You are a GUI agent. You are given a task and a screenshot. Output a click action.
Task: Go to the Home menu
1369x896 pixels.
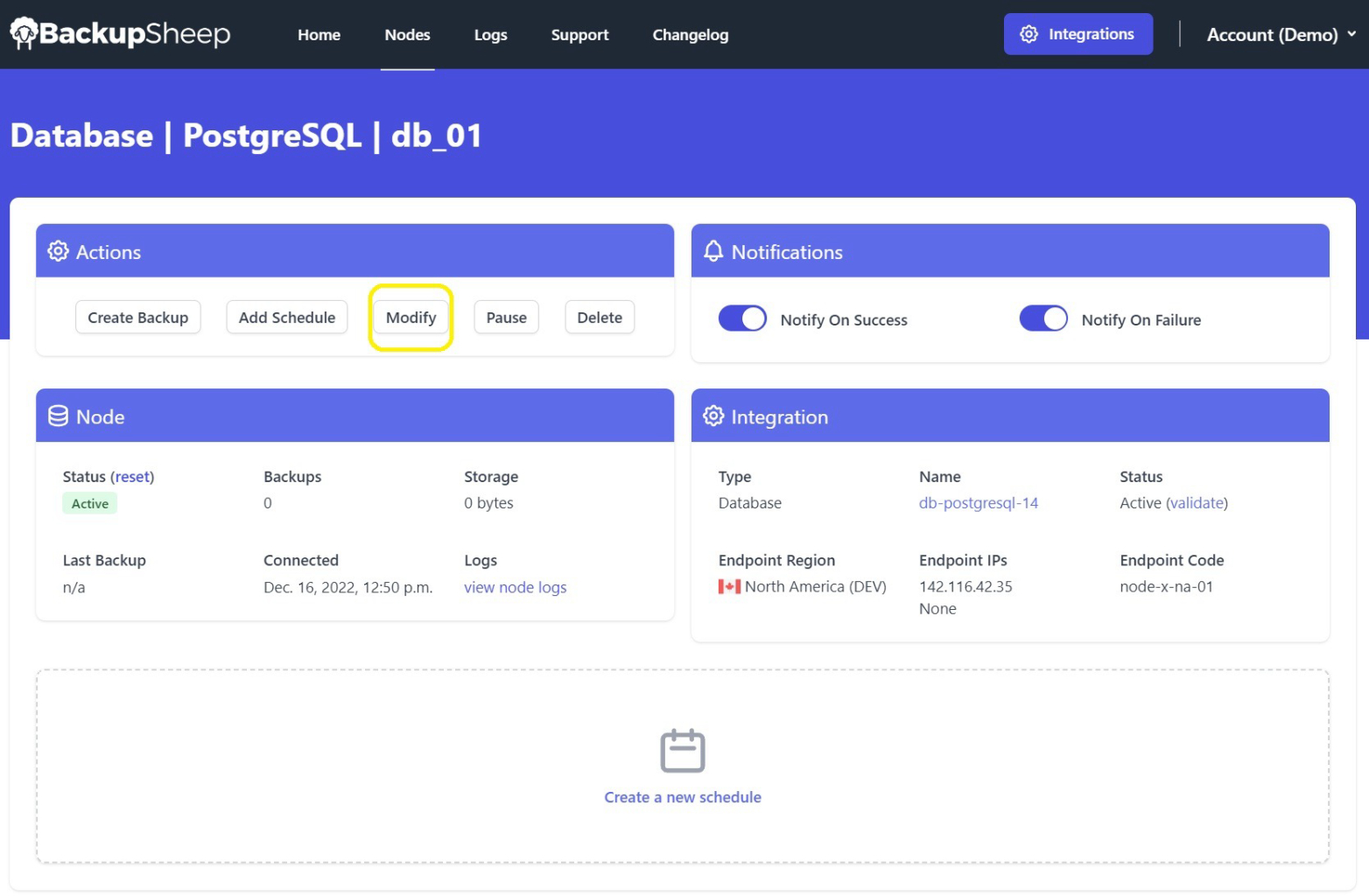(x=319, y=35)
